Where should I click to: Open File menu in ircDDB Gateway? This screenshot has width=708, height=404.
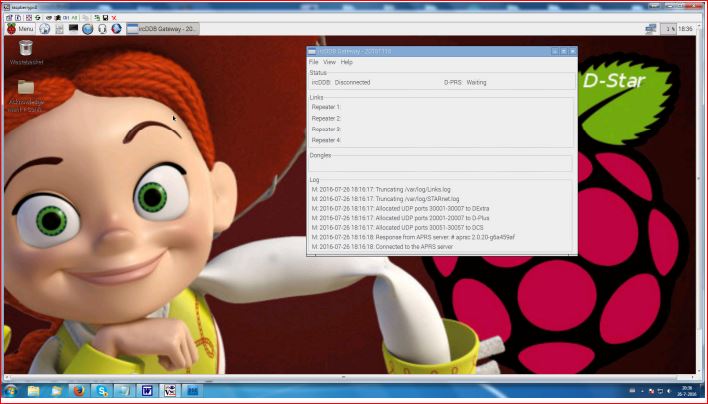[x=313, y=62]
